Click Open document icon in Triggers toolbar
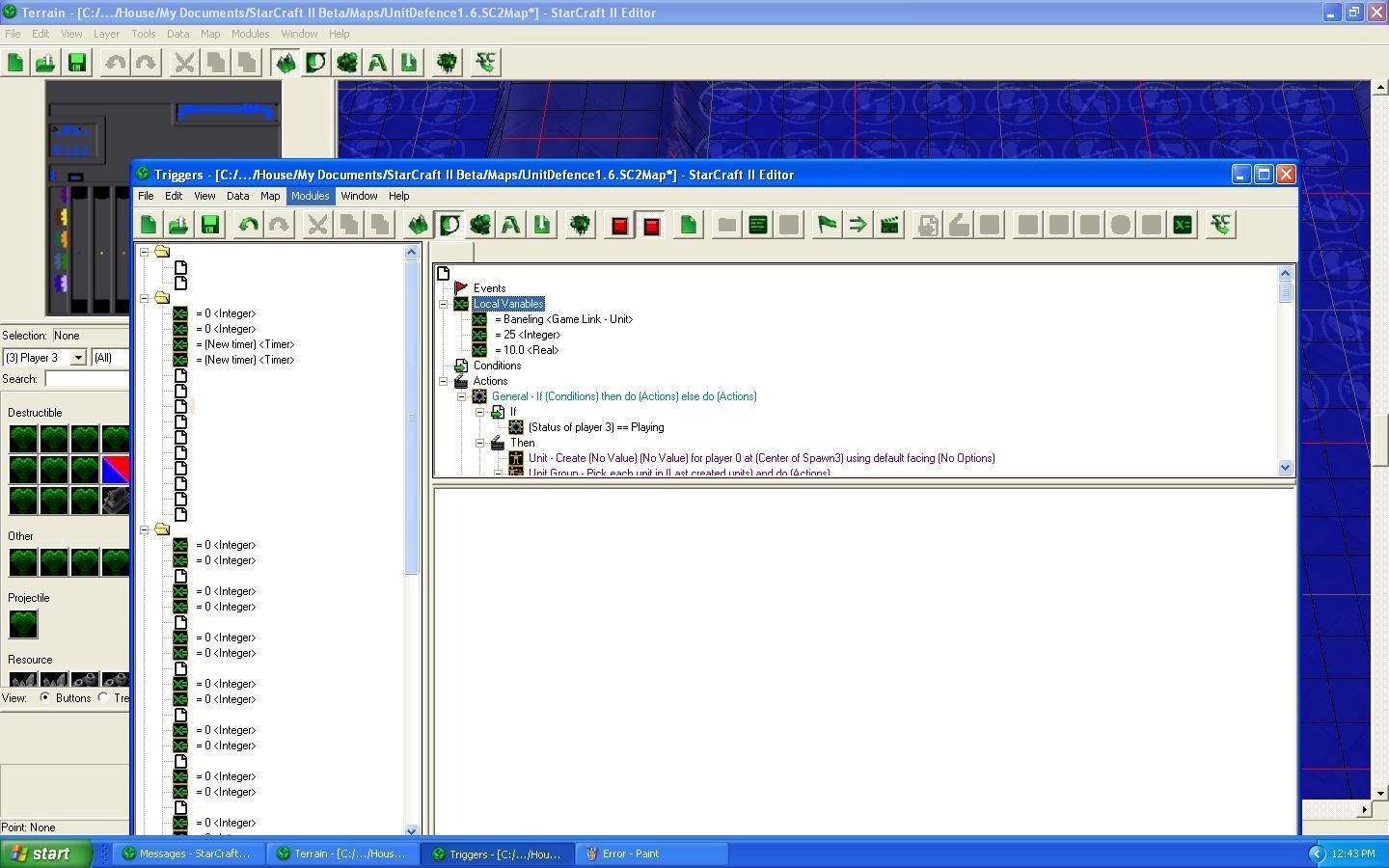 [x=178, y=225]
